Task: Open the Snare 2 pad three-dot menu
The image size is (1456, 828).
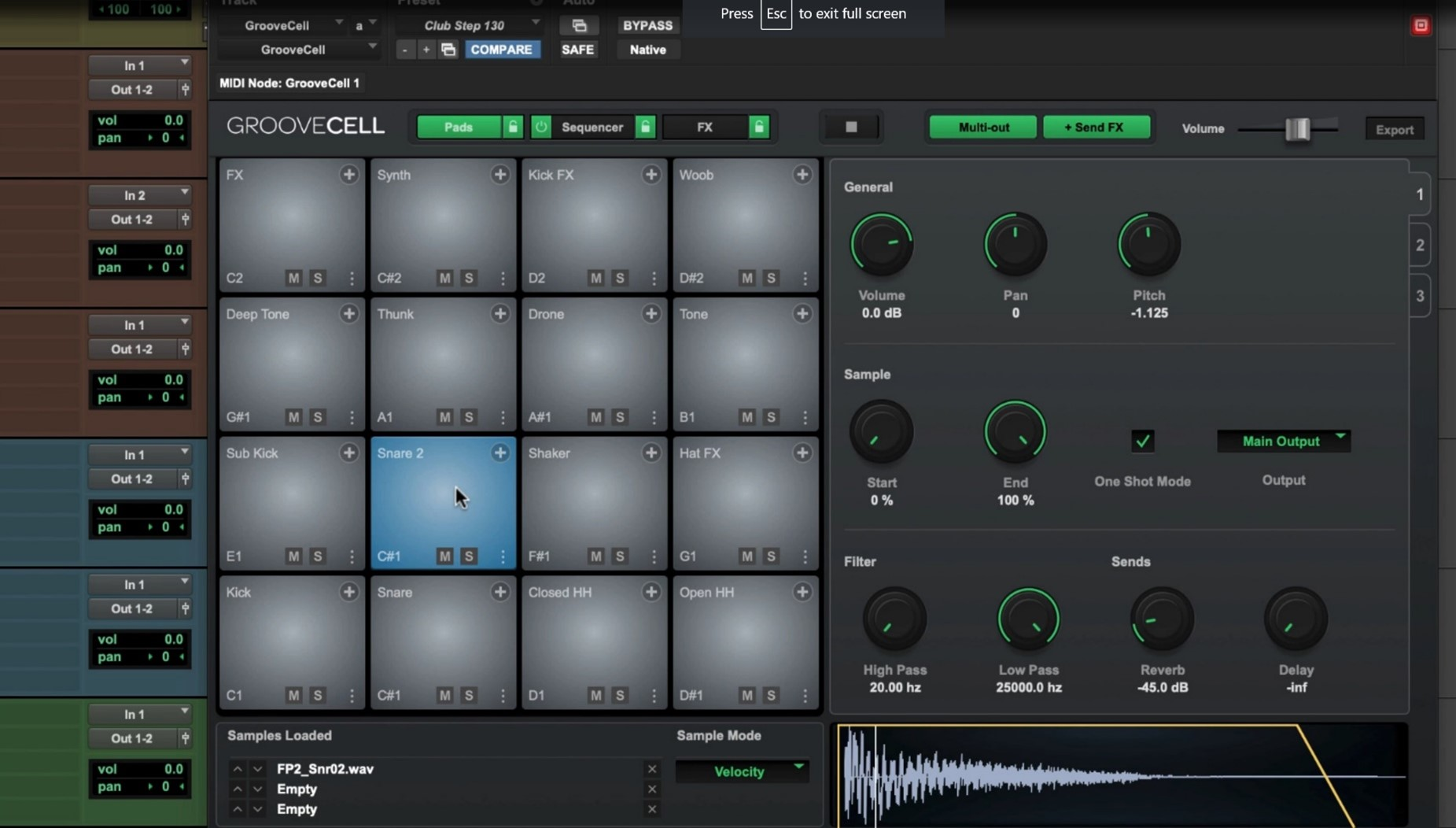Action: 502,556
